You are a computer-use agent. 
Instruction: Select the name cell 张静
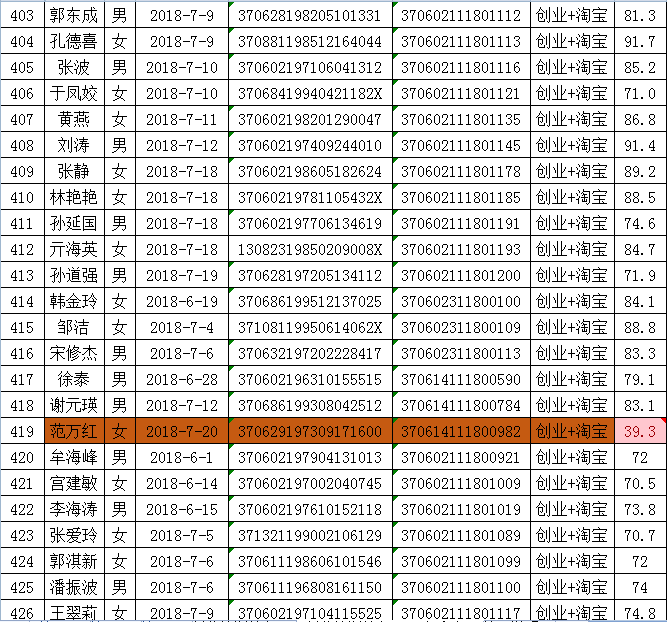74,171
